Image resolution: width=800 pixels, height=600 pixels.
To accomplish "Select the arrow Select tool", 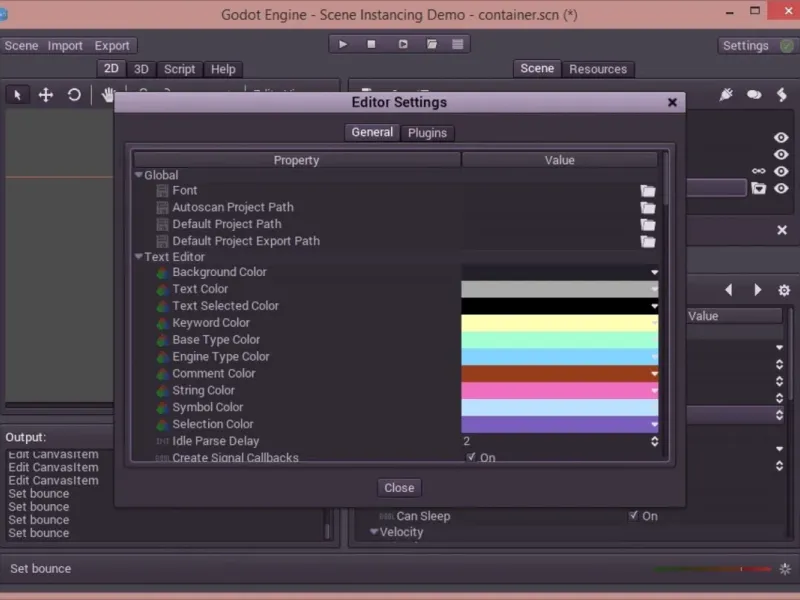I will [x=17, y=95].
